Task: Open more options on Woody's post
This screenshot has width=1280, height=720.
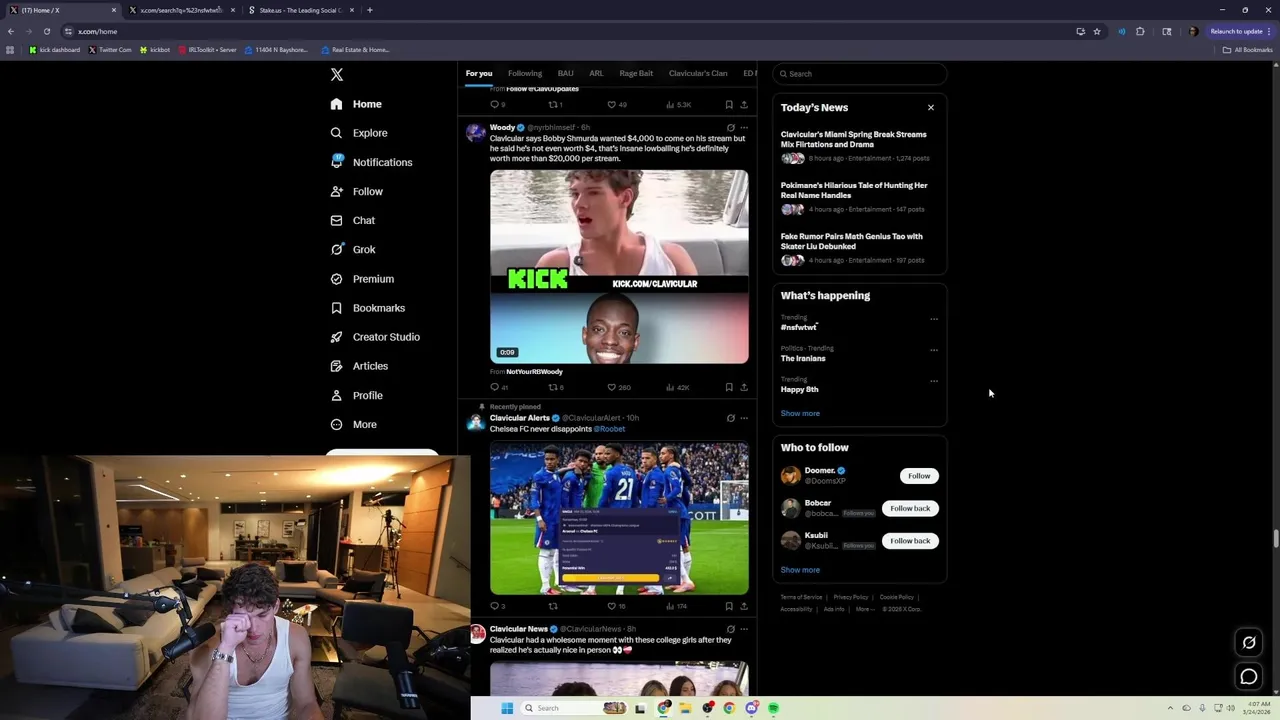Action: point(744,128)
